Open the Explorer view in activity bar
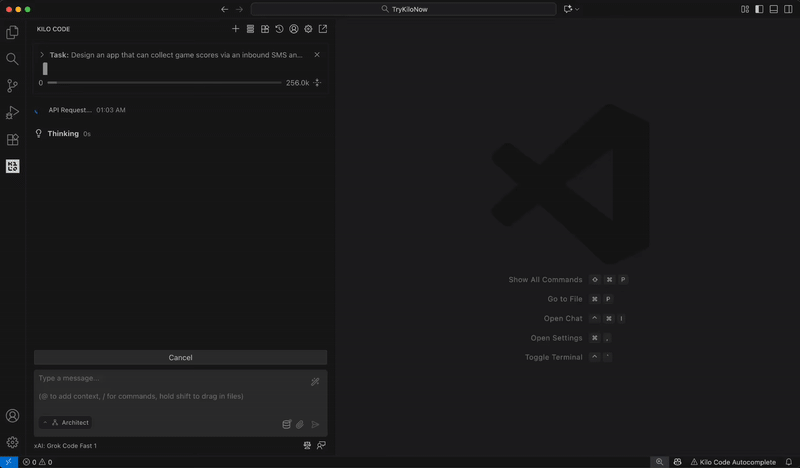 (12, 32)
